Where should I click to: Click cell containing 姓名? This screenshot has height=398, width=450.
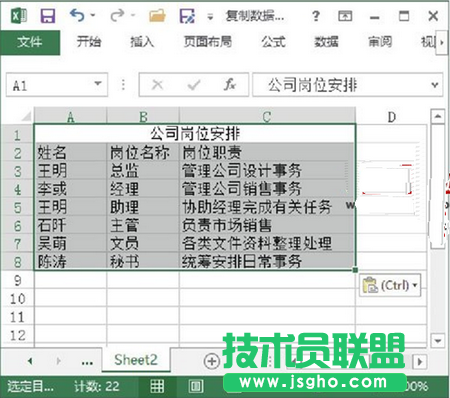click(70, 153)
